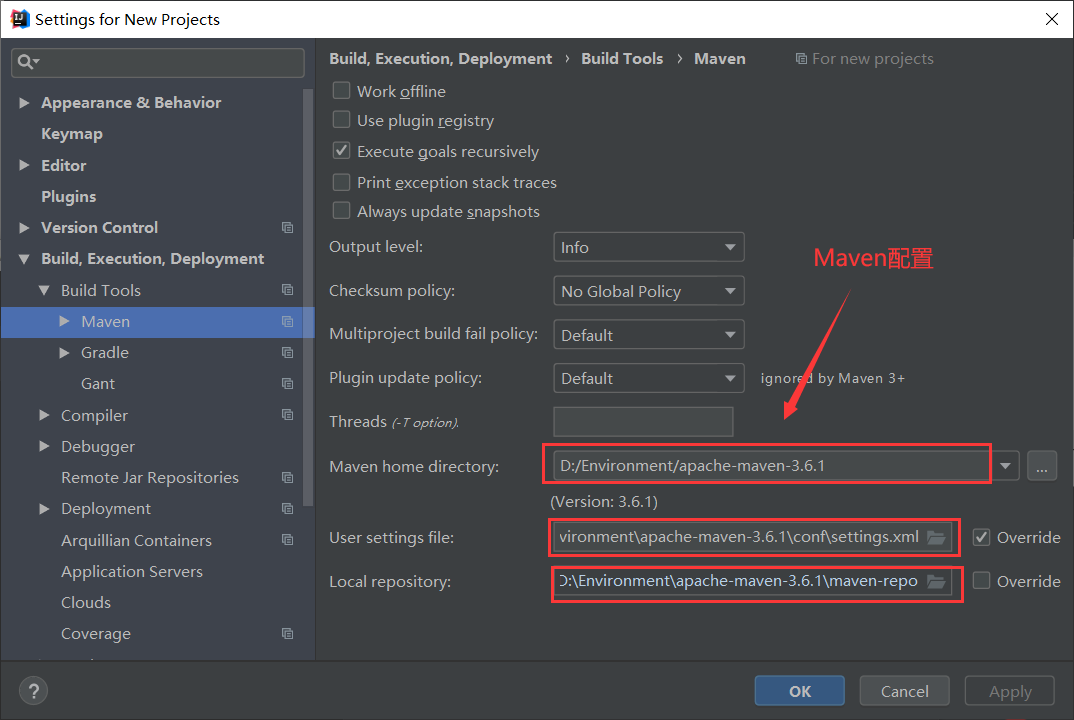
Task: Open help with the question mark icon
Action: (34, 691)
